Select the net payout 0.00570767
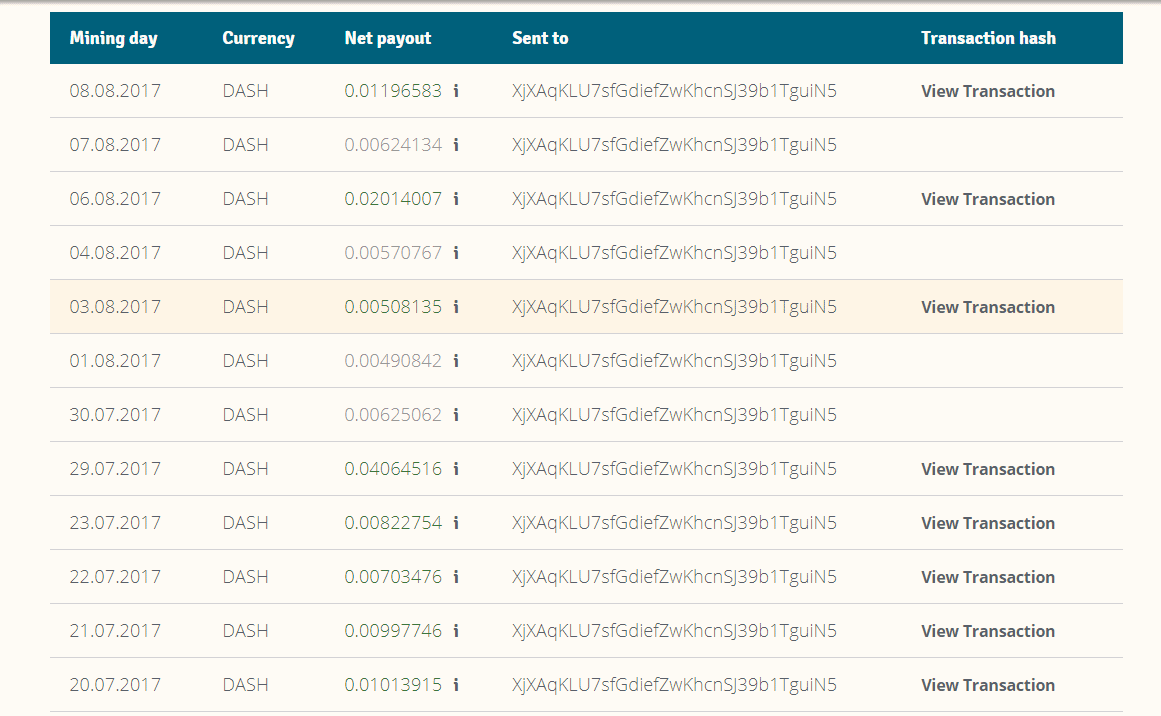Screen dimensions: 1161x716 coord(393,253)
